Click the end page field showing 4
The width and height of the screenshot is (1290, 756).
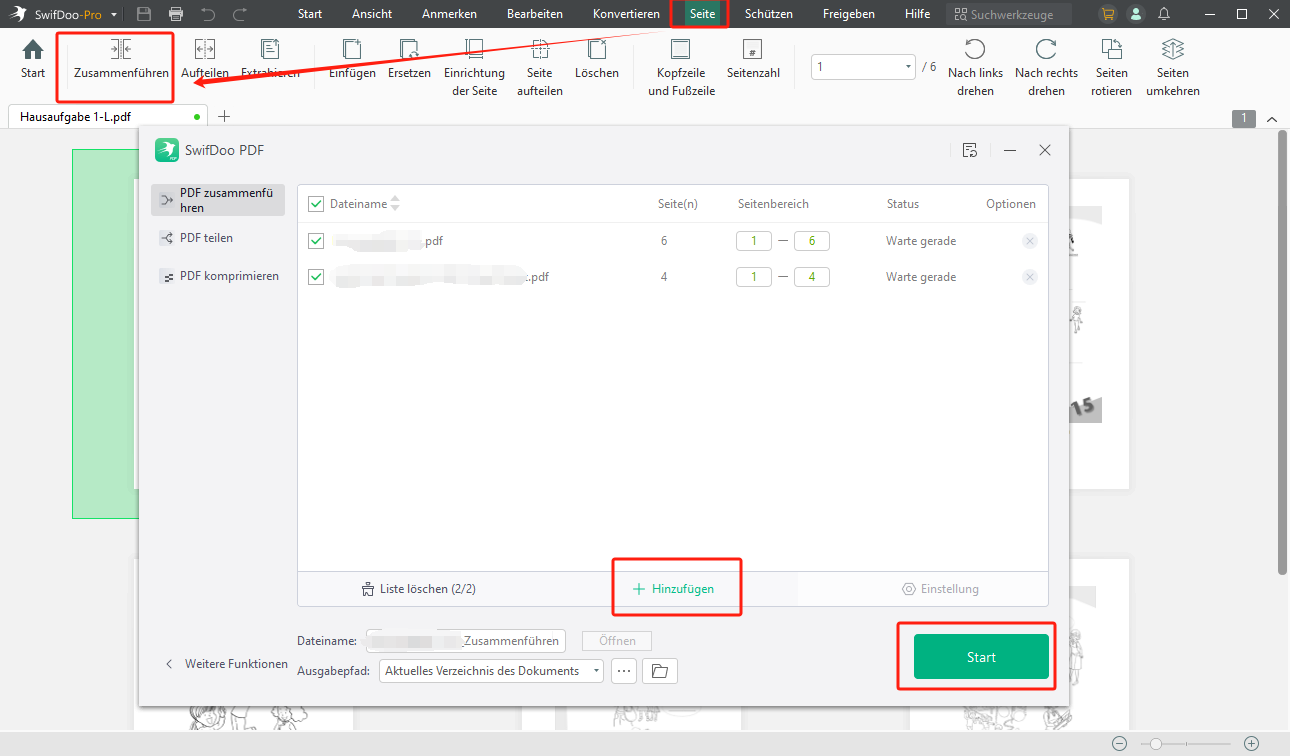[812, 277]
